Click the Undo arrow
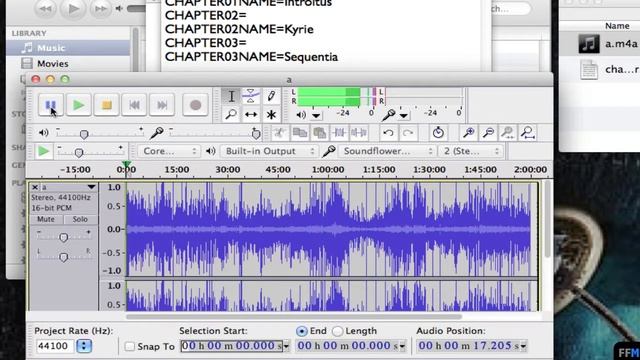The height and width of the screenshot is (360, 640). pos(388,133)
